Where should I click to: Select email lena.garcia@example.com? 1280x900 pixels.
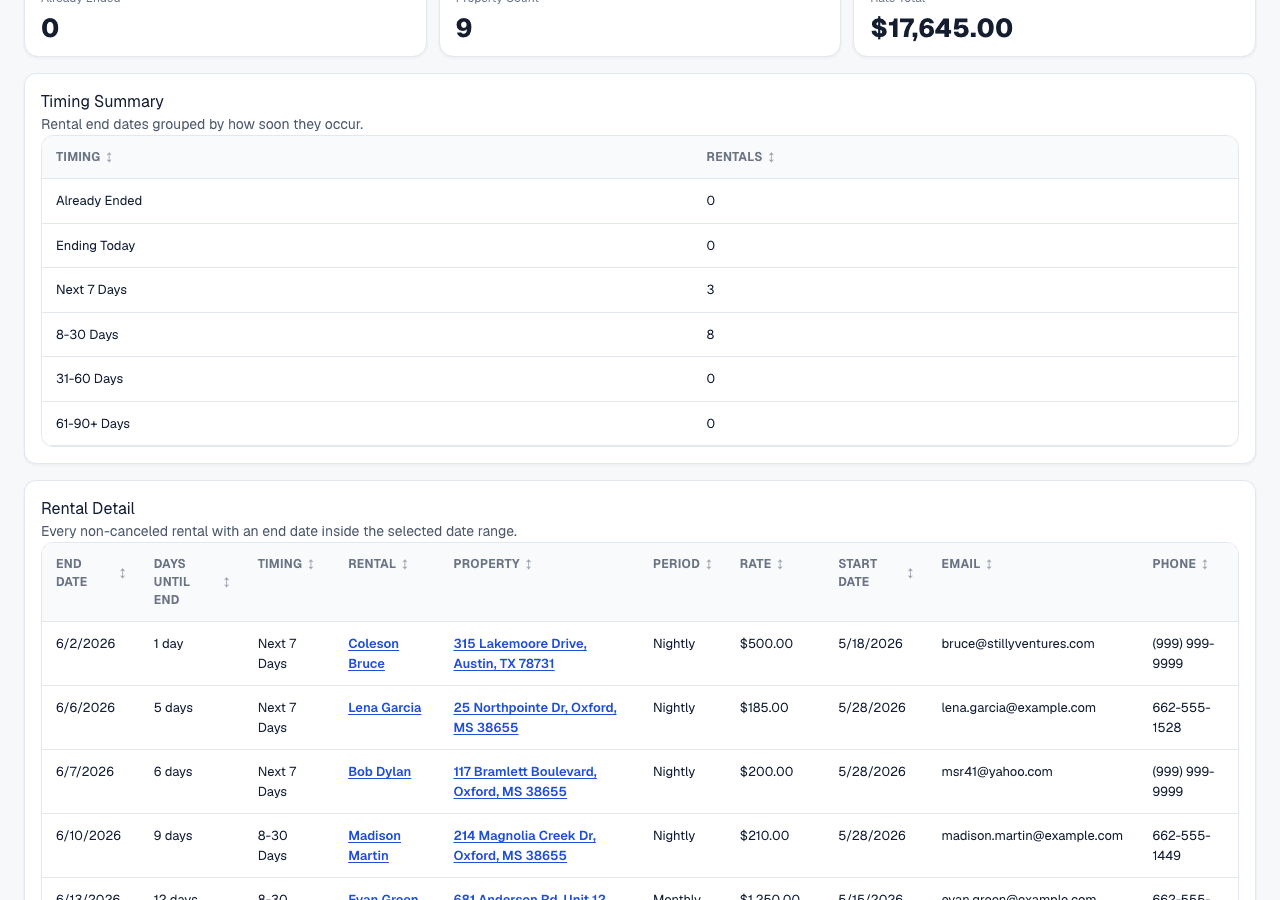coord(1018,708)
